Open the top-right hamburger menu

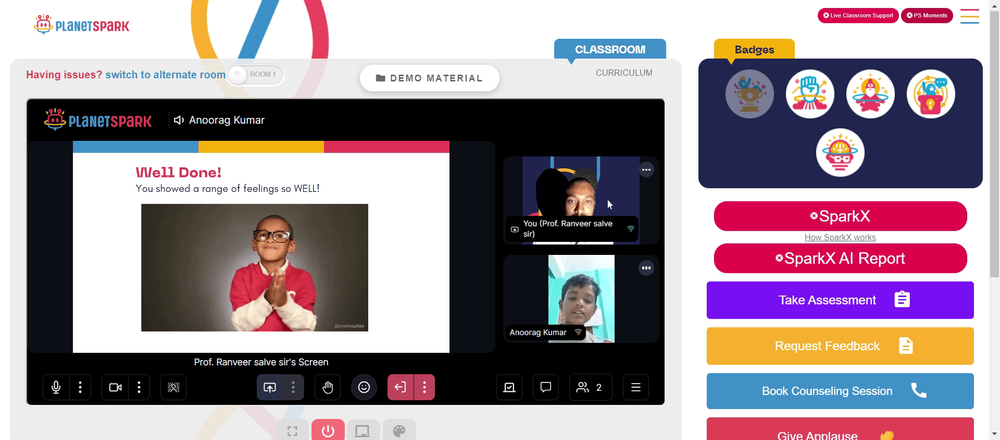pyautogui.click(x=969, y=16)
